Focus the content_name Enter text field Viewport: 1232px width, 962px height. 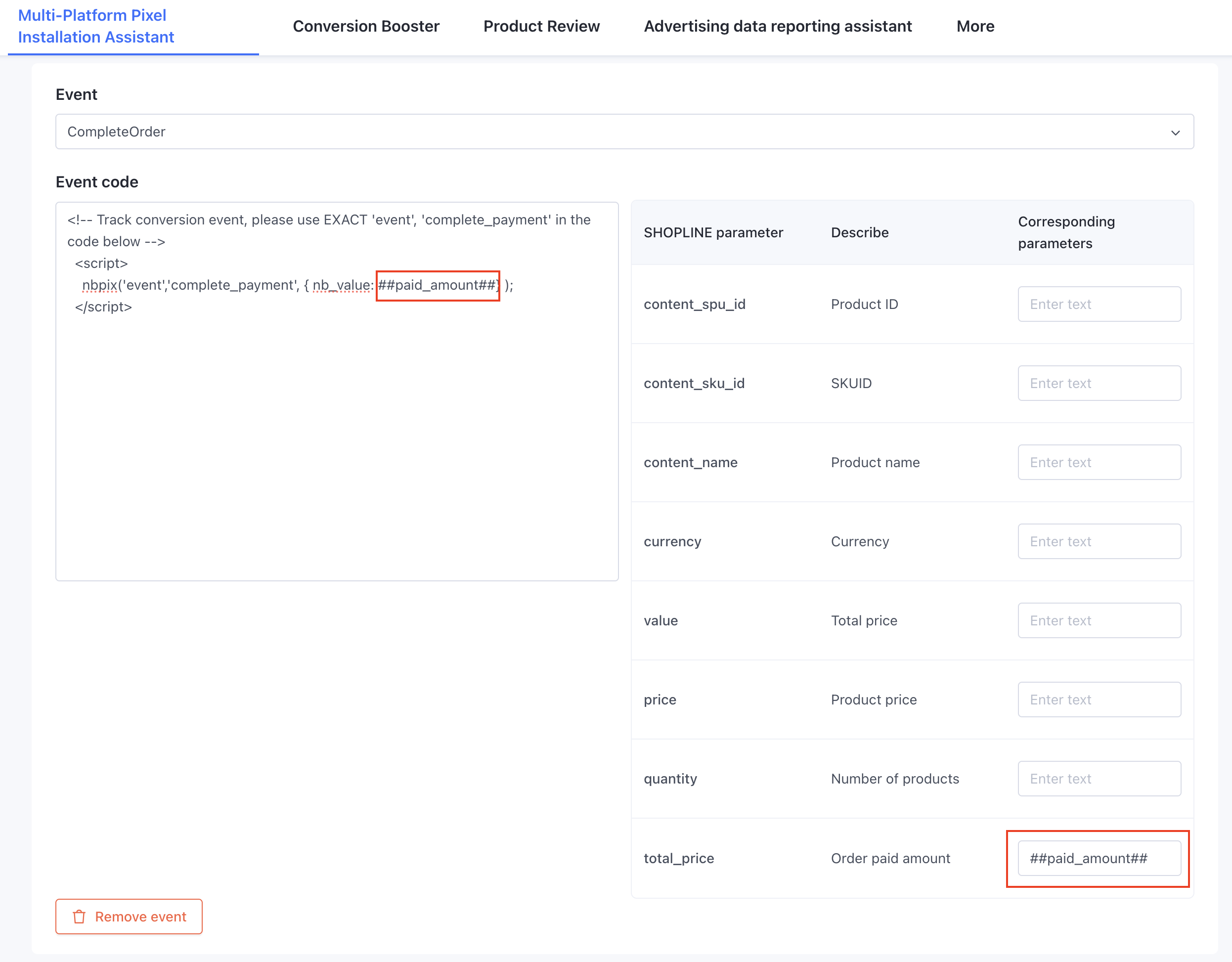[x=1099, y=462]
